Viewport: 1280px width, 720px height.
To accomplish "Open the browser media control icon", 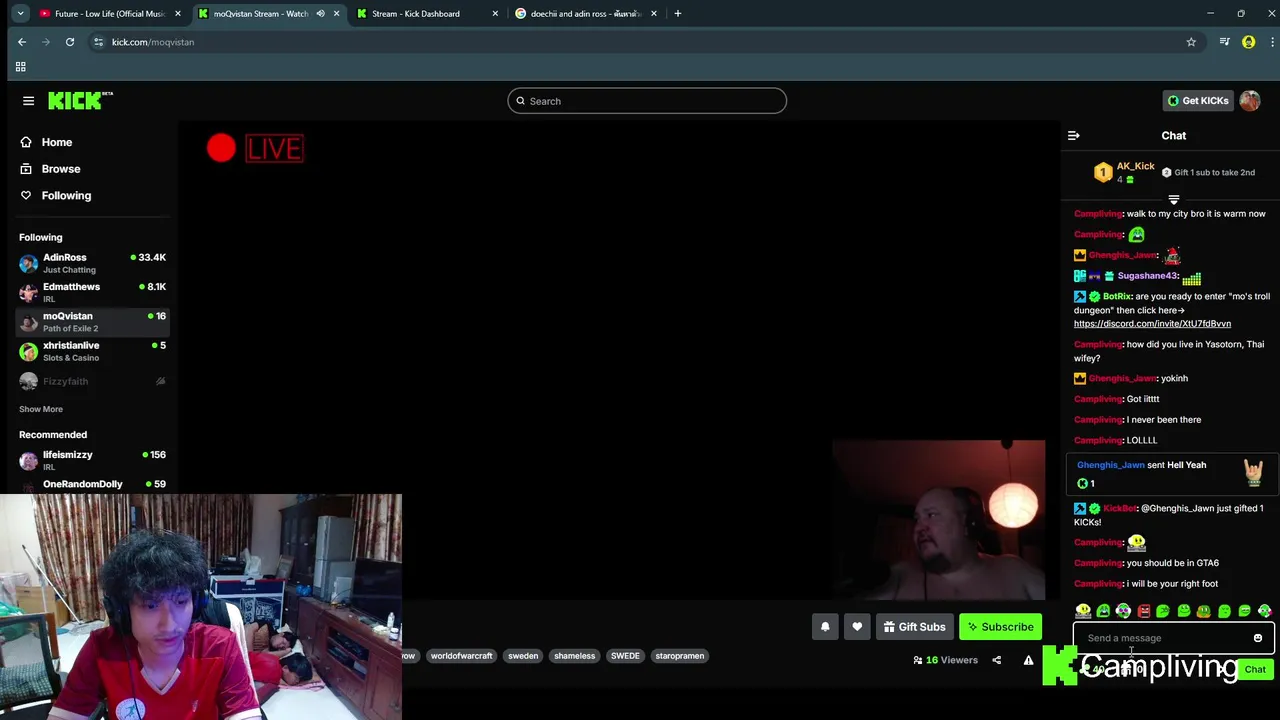I will (1224, 42).
